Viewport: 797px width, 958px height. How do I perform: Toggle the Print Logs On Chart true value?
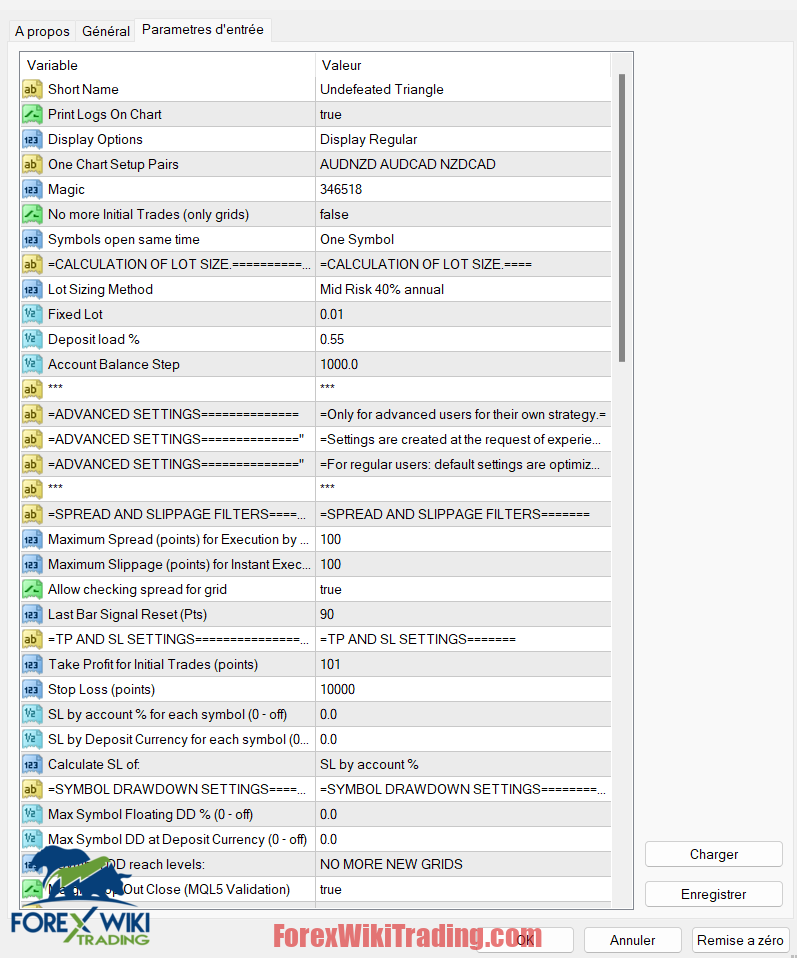(x=463, y=114)
